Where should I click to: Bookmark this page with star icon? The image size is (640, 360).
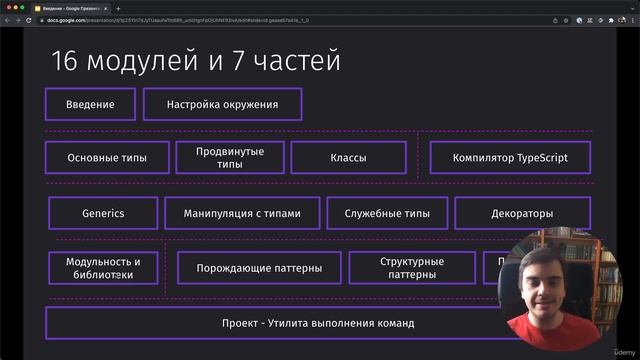coord(566,20)
